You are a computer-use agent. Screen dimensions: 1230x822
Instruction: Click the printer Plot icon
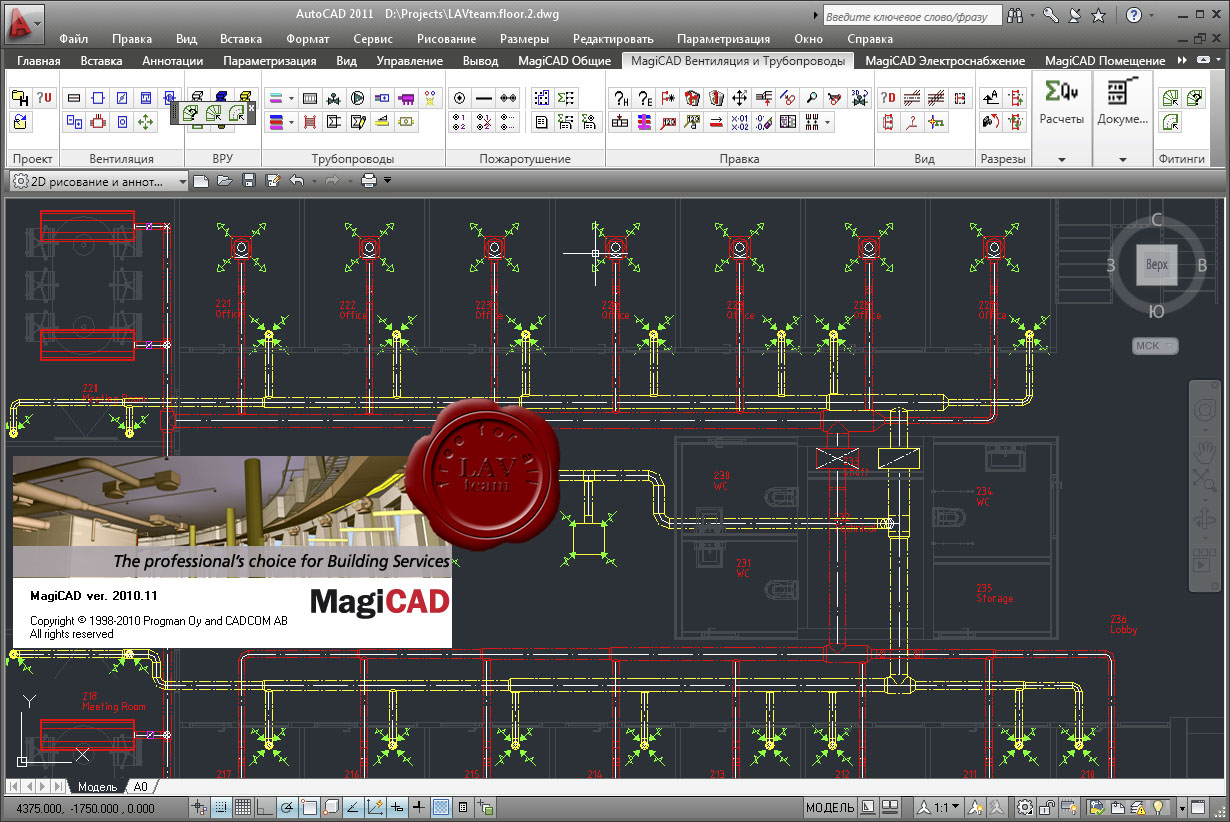(x=368, y=181)
